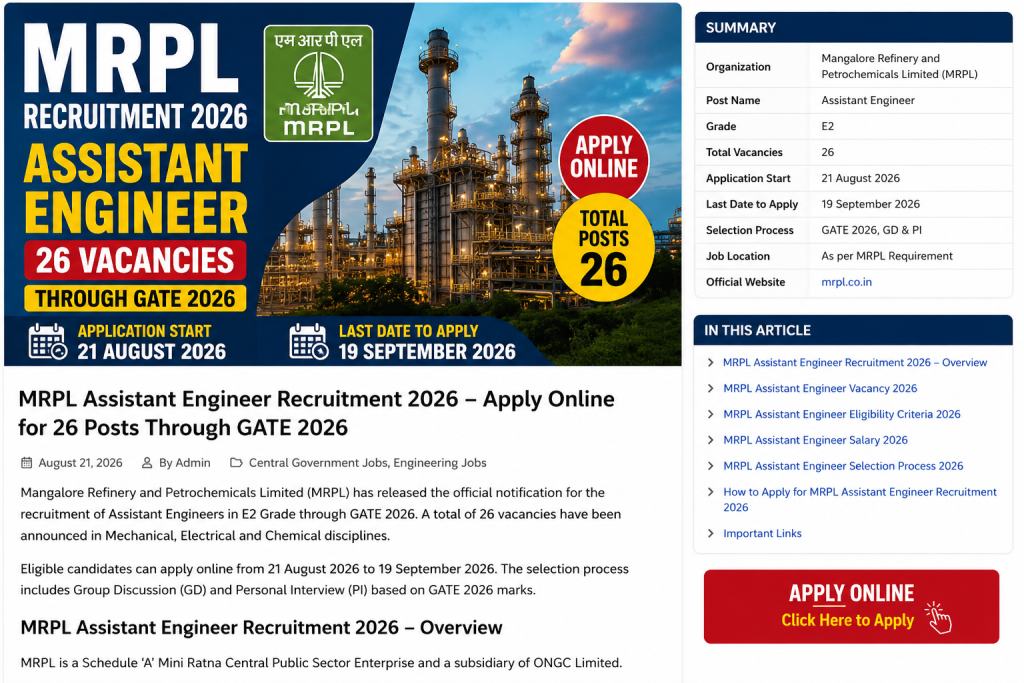
Task: Click the Central Government Jobs category link
Action: [x=318, y=463]
